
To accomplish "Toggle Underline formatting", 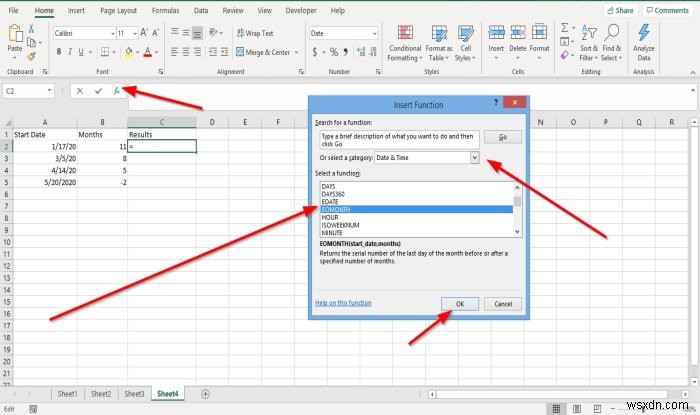I will point(81,52).
